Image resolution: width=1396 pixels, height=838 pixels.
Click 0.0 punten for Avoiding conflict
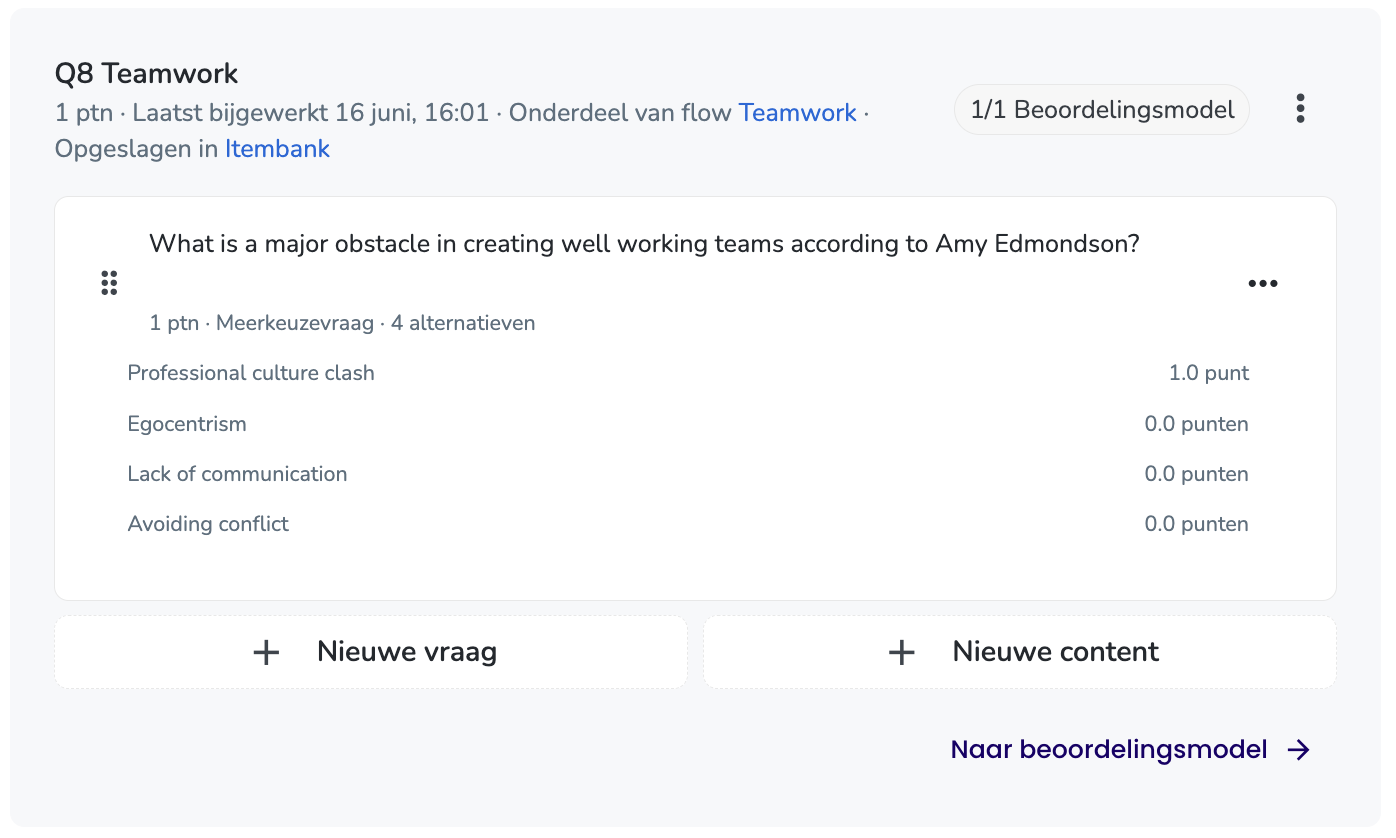1197,524
